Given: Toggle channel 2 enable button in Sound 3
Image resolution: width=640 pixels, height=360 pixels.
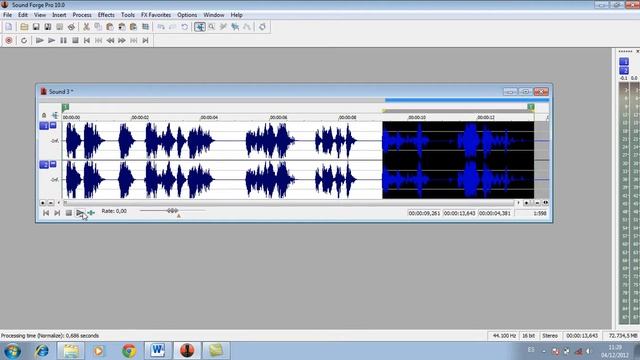Looking at the screenshot, I should click(x=44, y=164).
